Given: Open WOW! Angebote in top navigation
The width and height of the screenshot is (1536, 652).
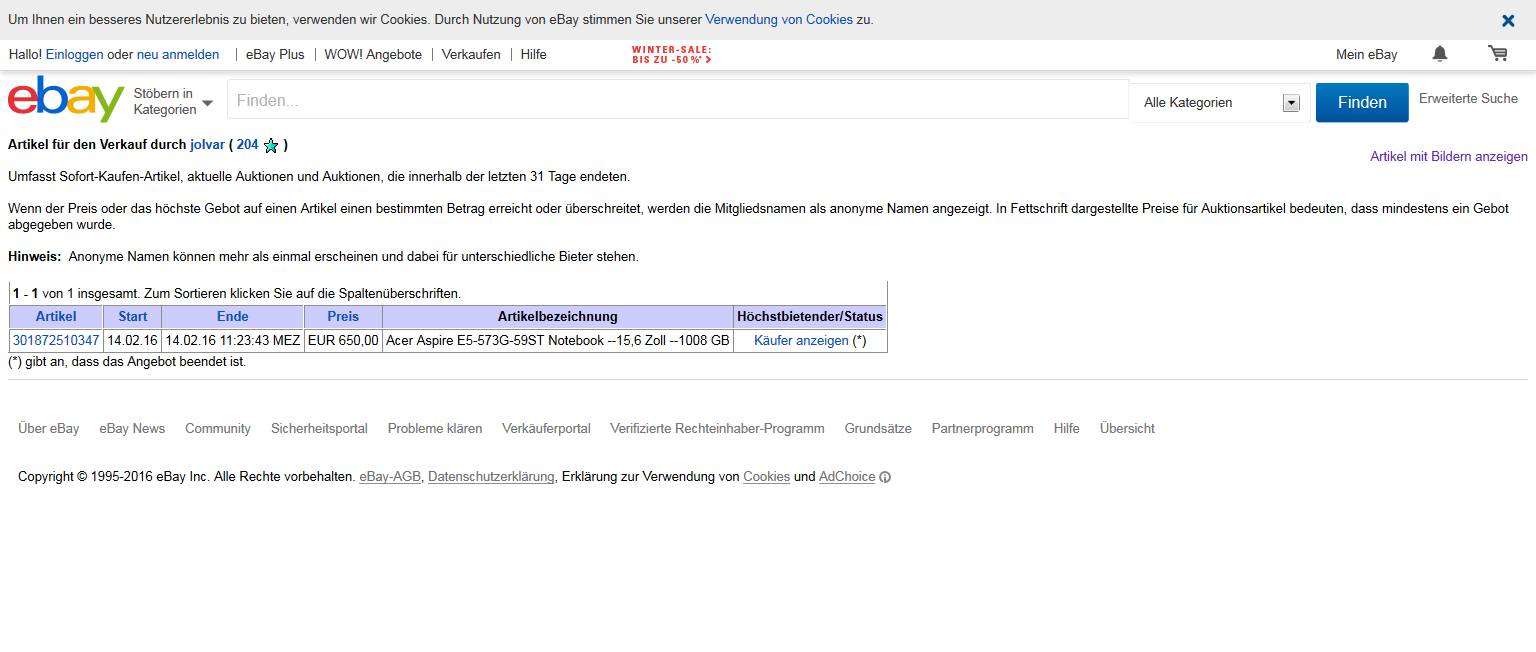Looking at the screenshot, I should pos(373,55).
